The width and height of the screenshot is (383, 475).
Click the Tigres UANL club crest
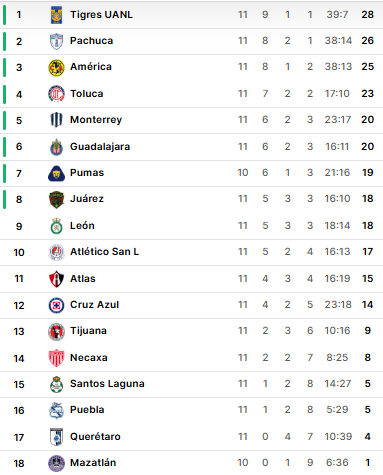pyautogui.click(x=56, y=15)
